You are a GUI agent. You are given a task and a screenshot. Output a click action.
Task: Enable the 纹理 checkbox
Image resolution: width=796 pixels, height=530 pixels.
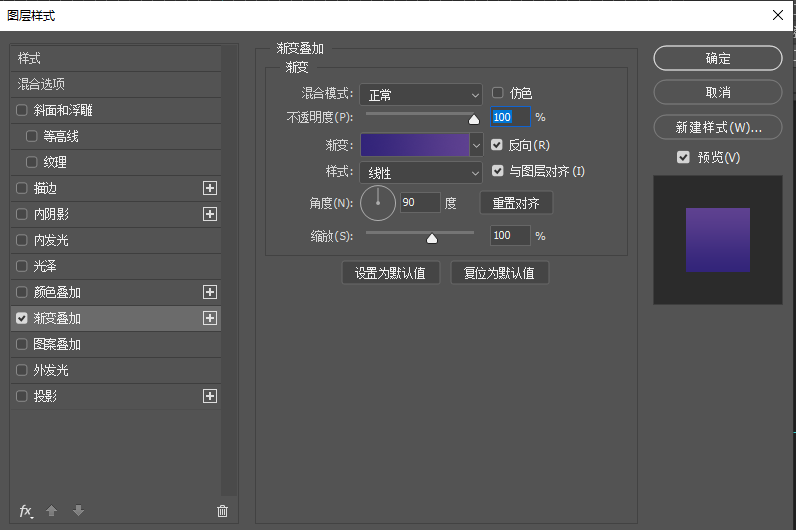(x=31, y=162)
